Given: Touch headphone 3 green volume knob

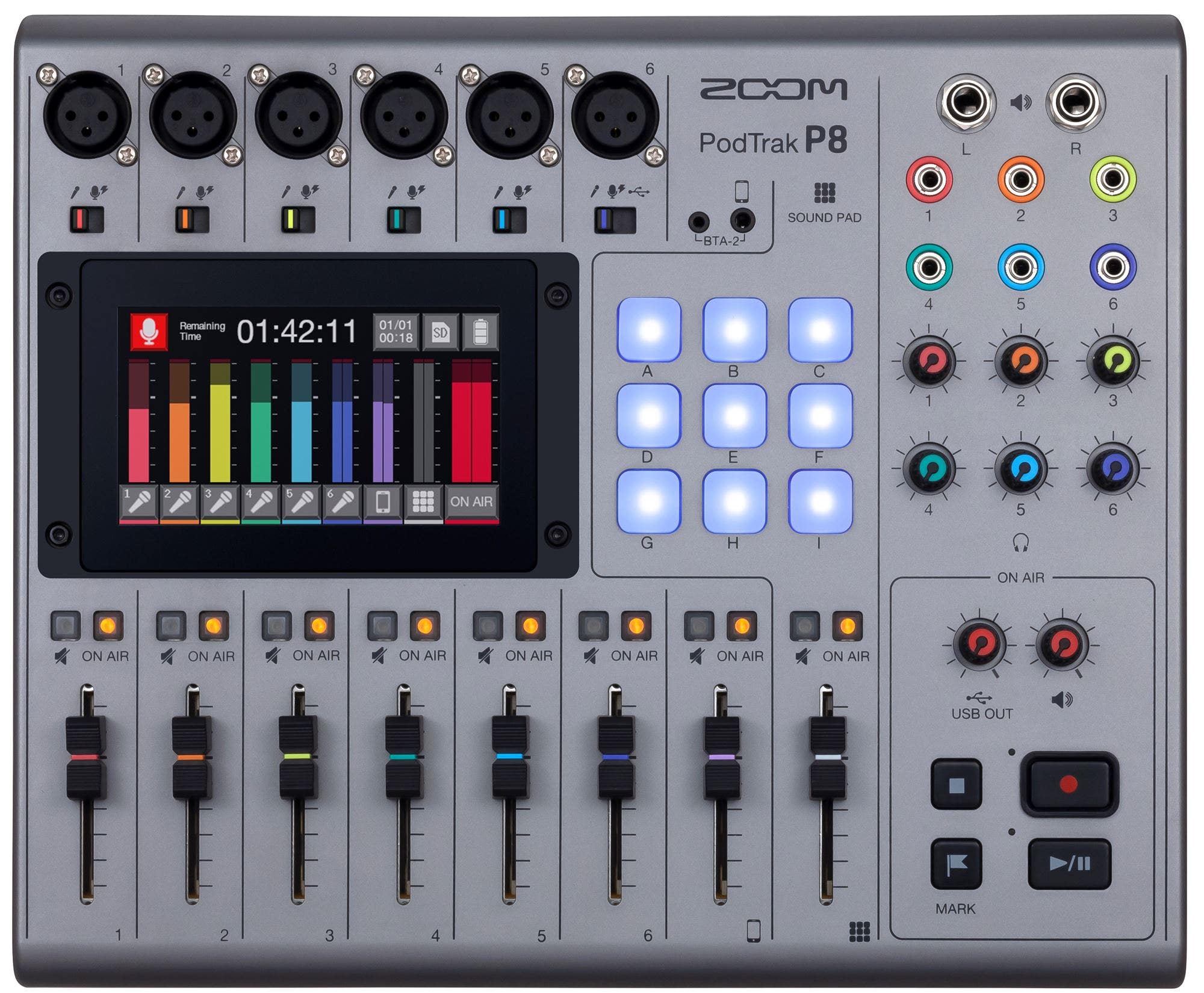Looking at the screenshot, I should [1113, 362].
